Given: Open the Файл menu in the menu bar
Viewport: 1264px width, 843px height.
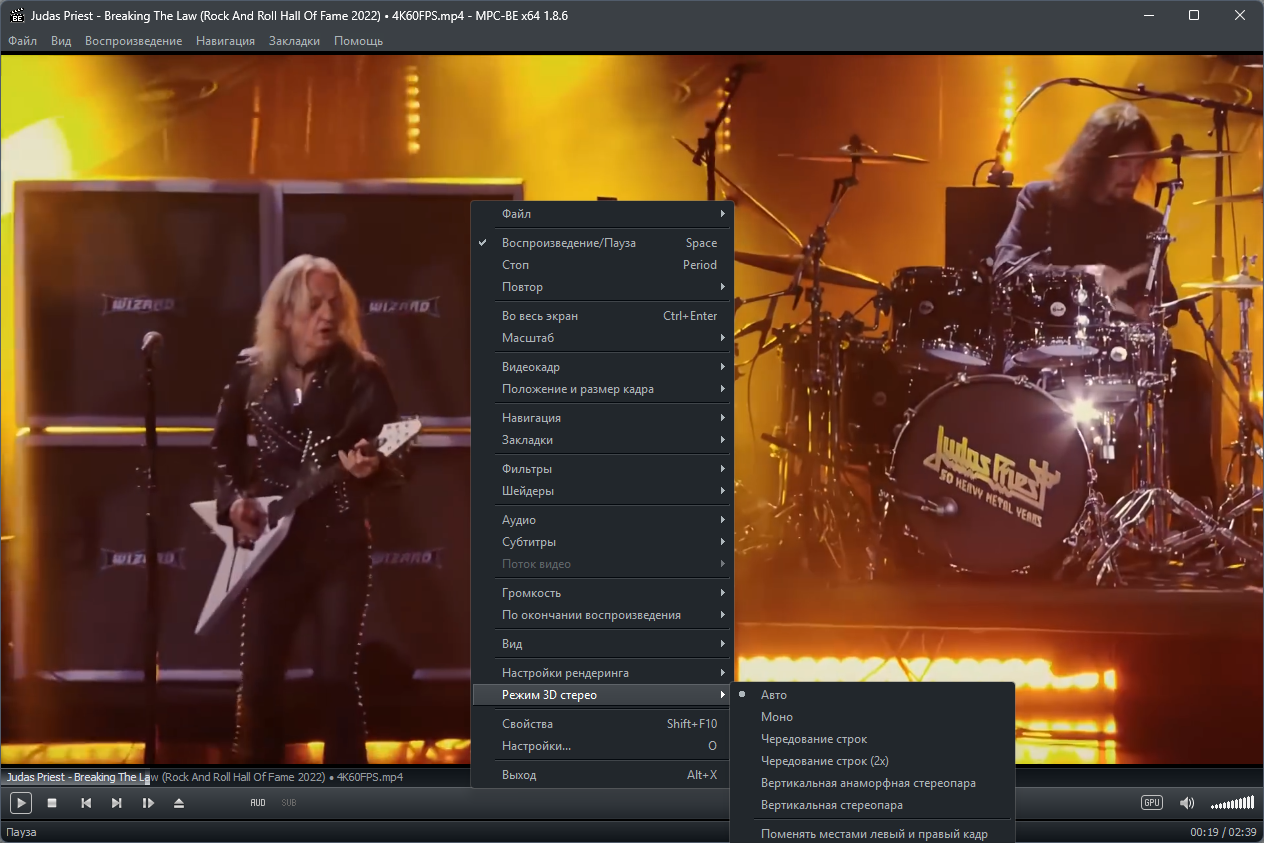Looking at the screenshot, I should click(x=22, y=41).
